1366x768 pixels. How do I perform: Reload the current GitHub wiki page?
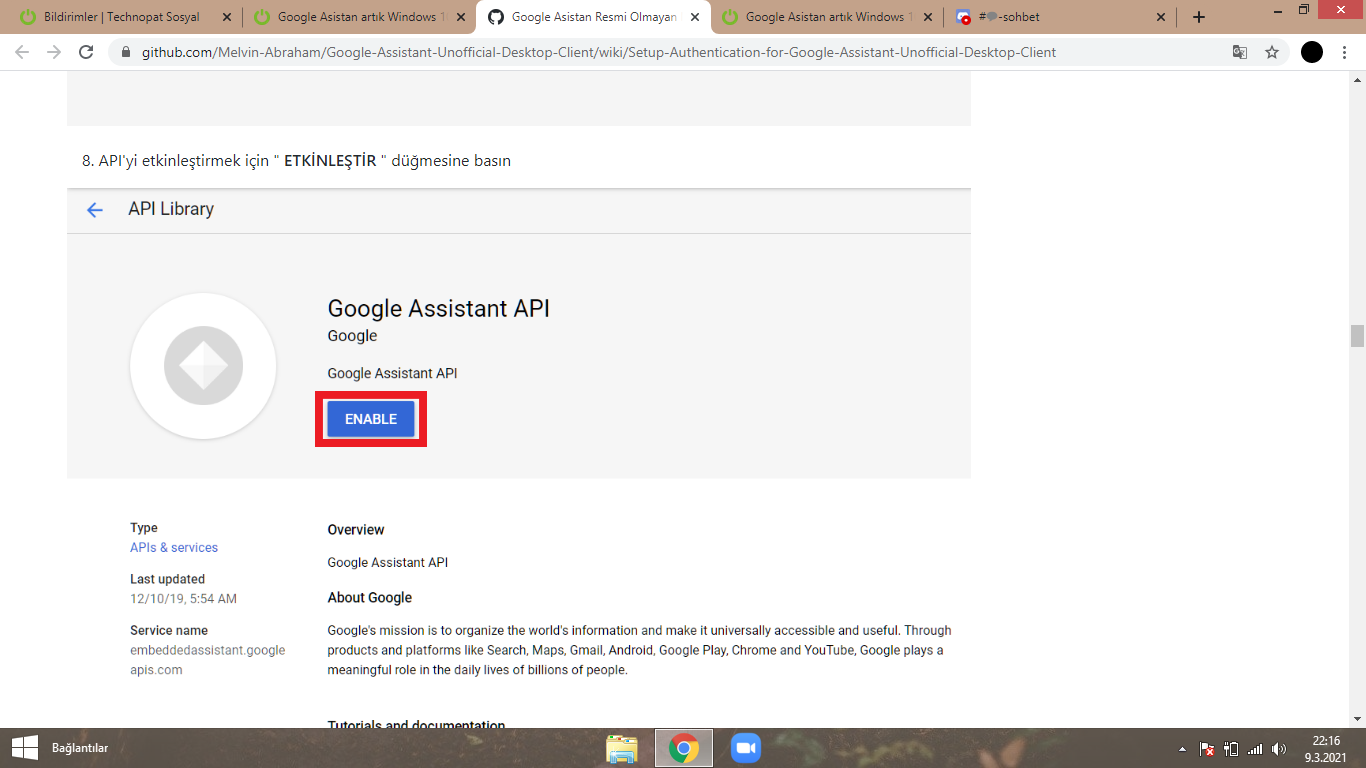86,52
